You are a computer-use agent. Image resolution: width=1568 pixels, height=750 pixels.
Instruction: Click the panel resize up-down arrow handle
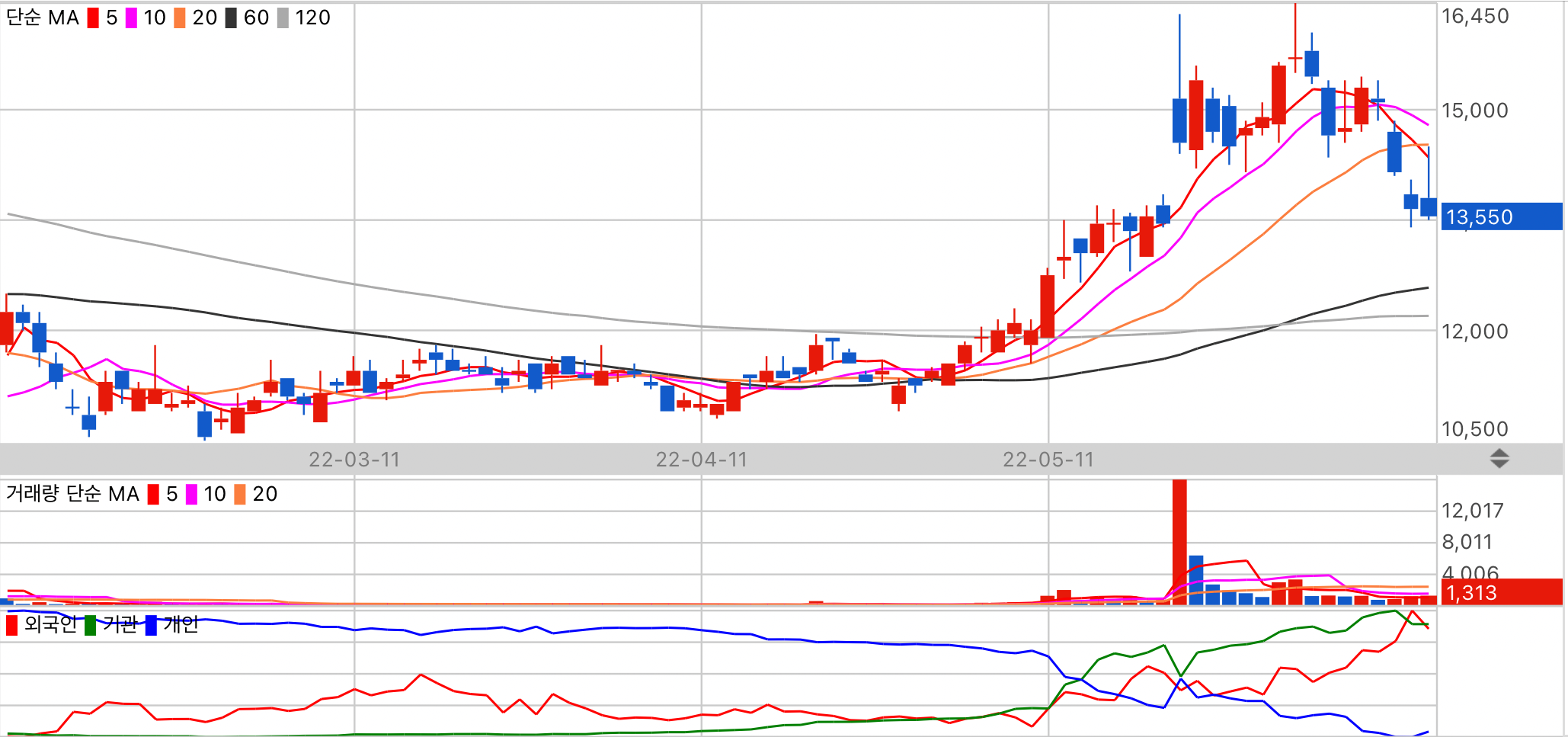pyautogui.click(x=1499, y=459)
